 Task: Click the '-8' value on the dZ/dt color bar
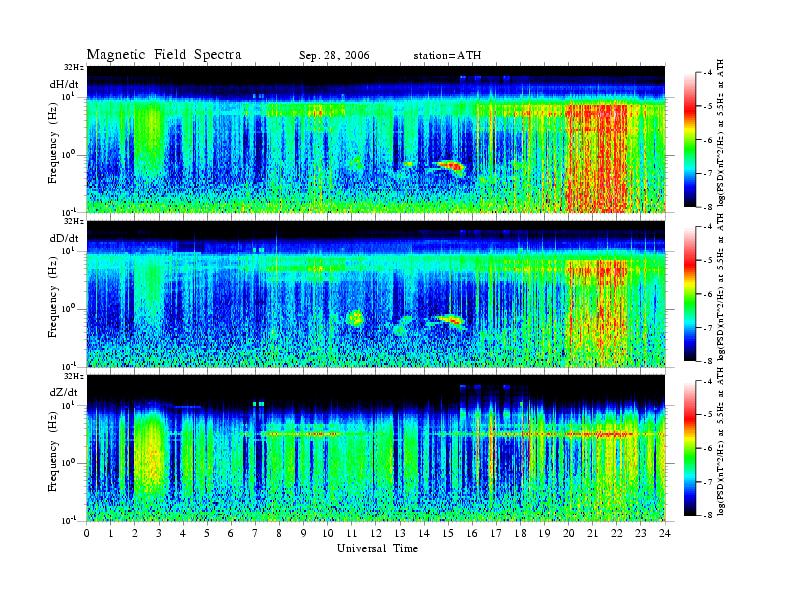(708, 515)
